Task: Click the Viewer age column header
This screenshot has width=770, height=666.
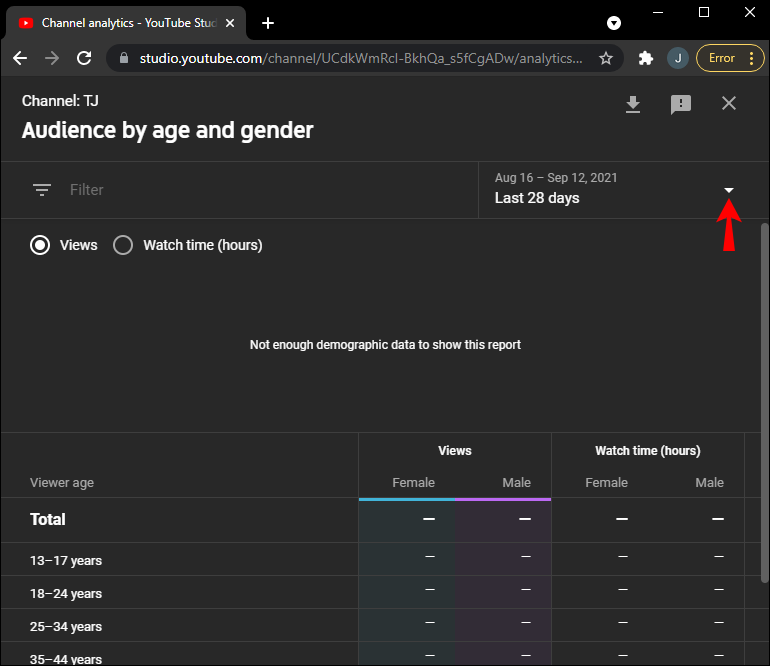Action: pyautogui.click(x=62, y=482)
